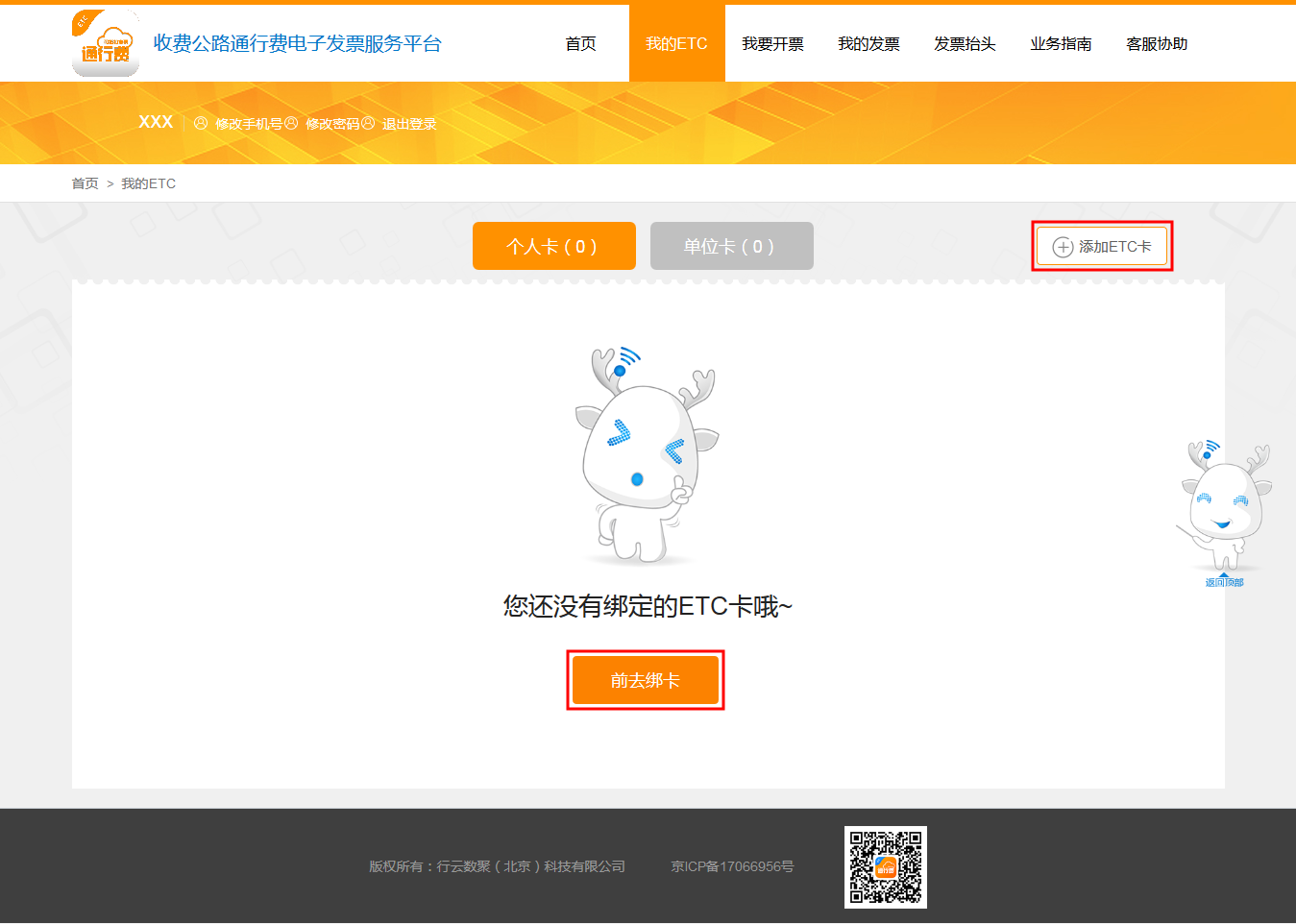Click the orange 前去绑卡 button
The height and width of the screenshot is (924, 1296).
pyautogui.click(x=646, y=680)
